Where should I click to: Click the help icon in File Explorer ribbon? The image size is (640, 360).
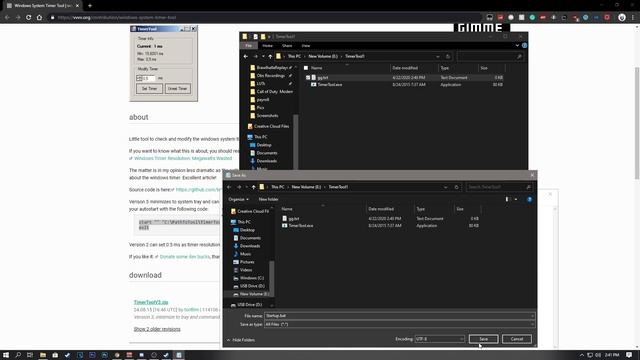(524, 46)
